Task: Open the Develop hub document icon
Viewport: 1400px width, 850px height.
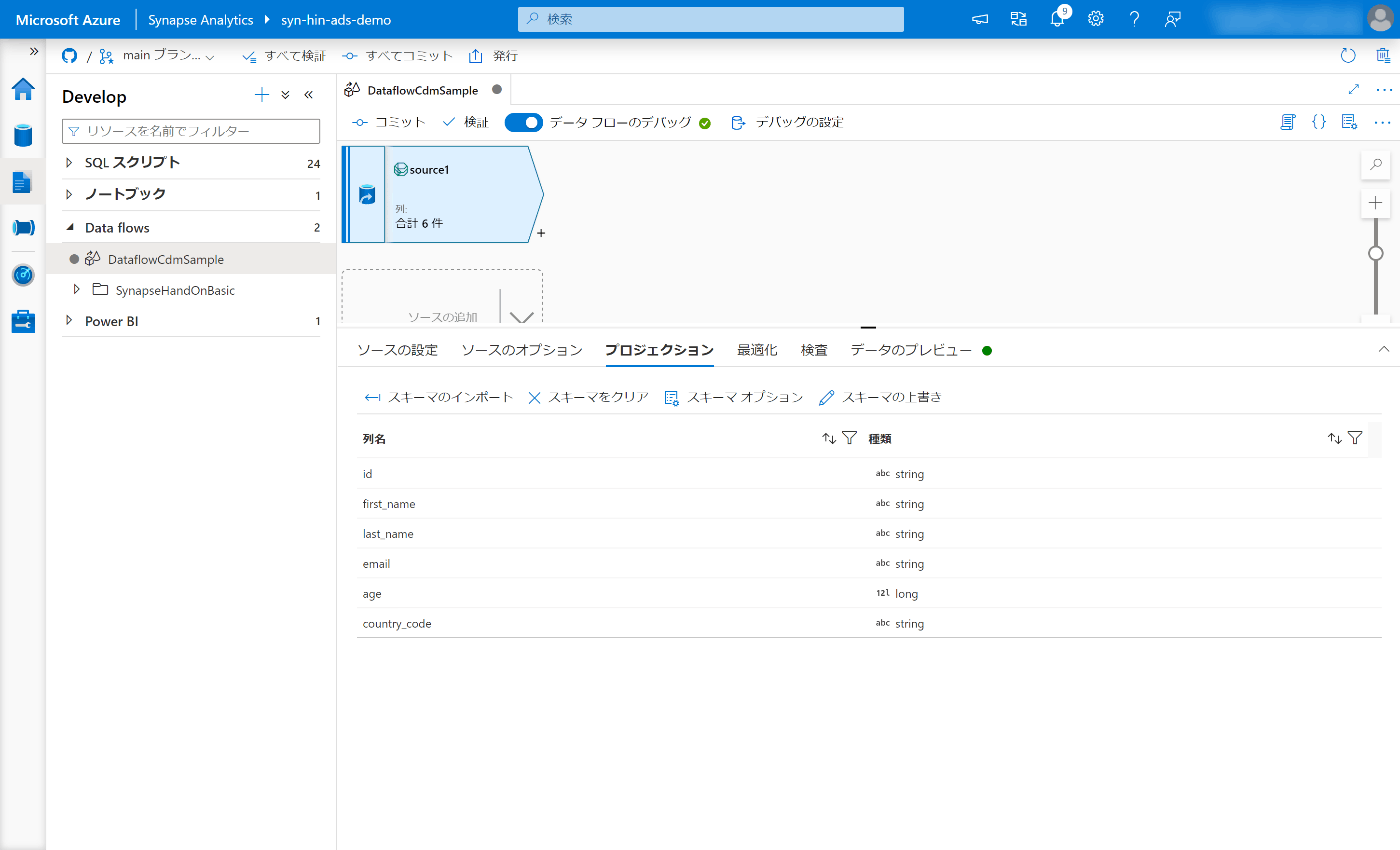Action: 23,182
